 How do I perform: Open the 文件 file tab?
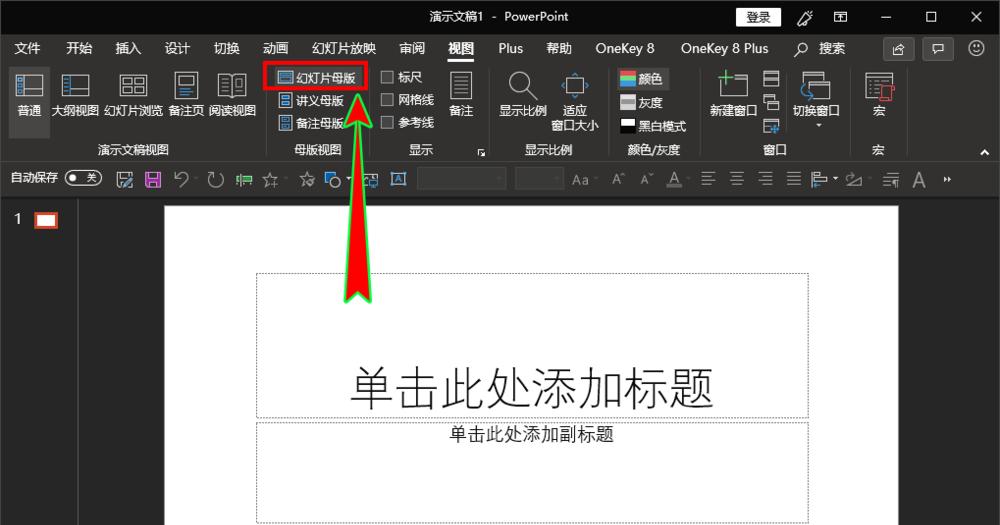tap(27, 48)
